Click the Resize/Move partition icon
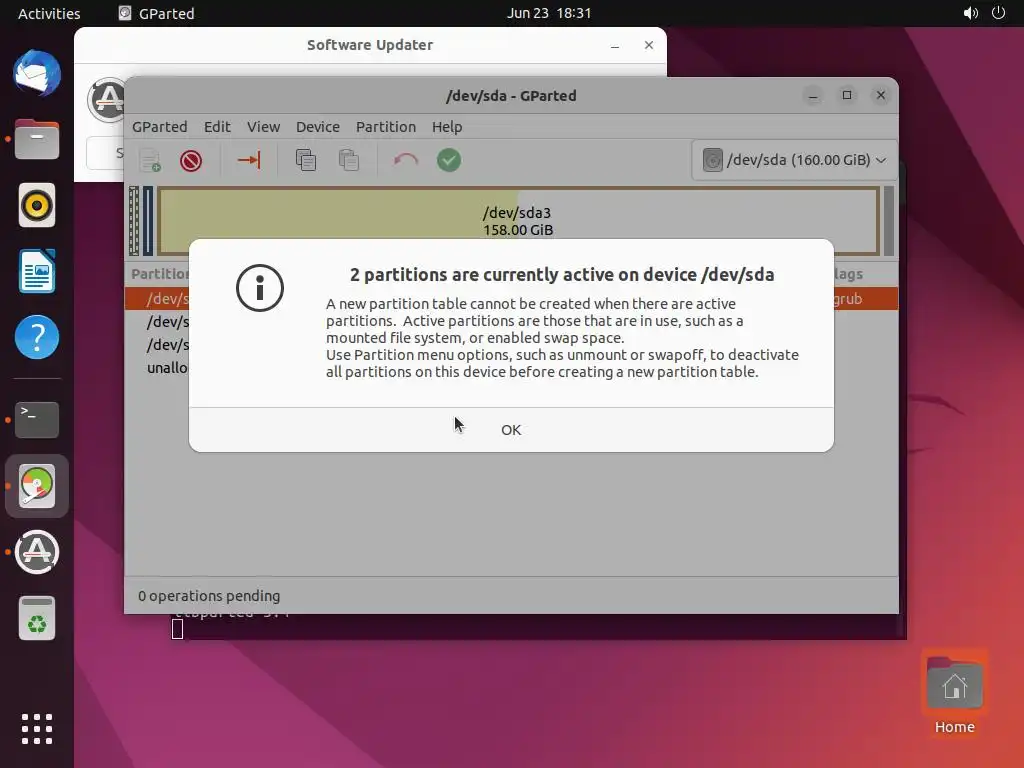Image resolution: width=1024 pixels, height=768 pixels. tap(249, 160)
